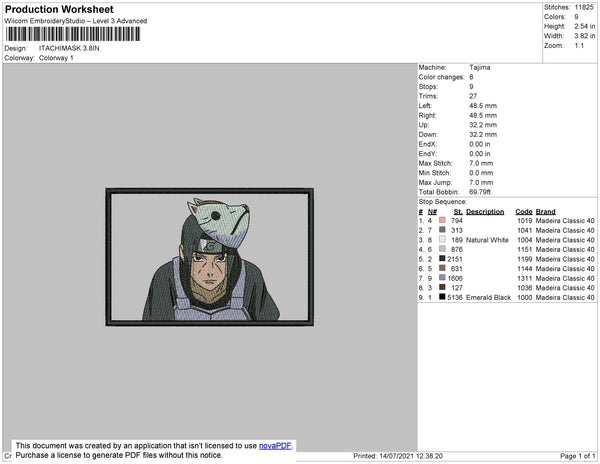This screenshot has height=464, width=600.
Task: Select the Max Stitch value 7.0 mm
Action: coord(481,163)
